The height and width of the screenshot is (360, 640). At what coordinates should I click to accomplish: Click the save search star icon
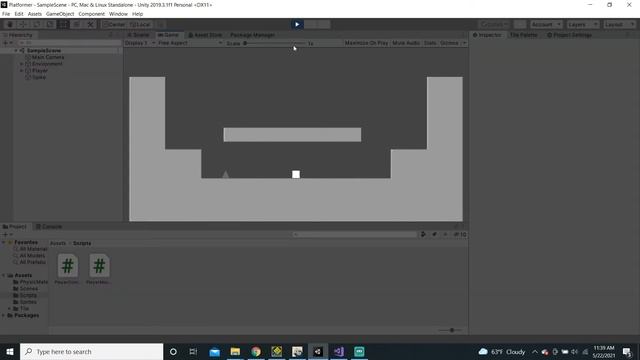[x=445, y=234]
